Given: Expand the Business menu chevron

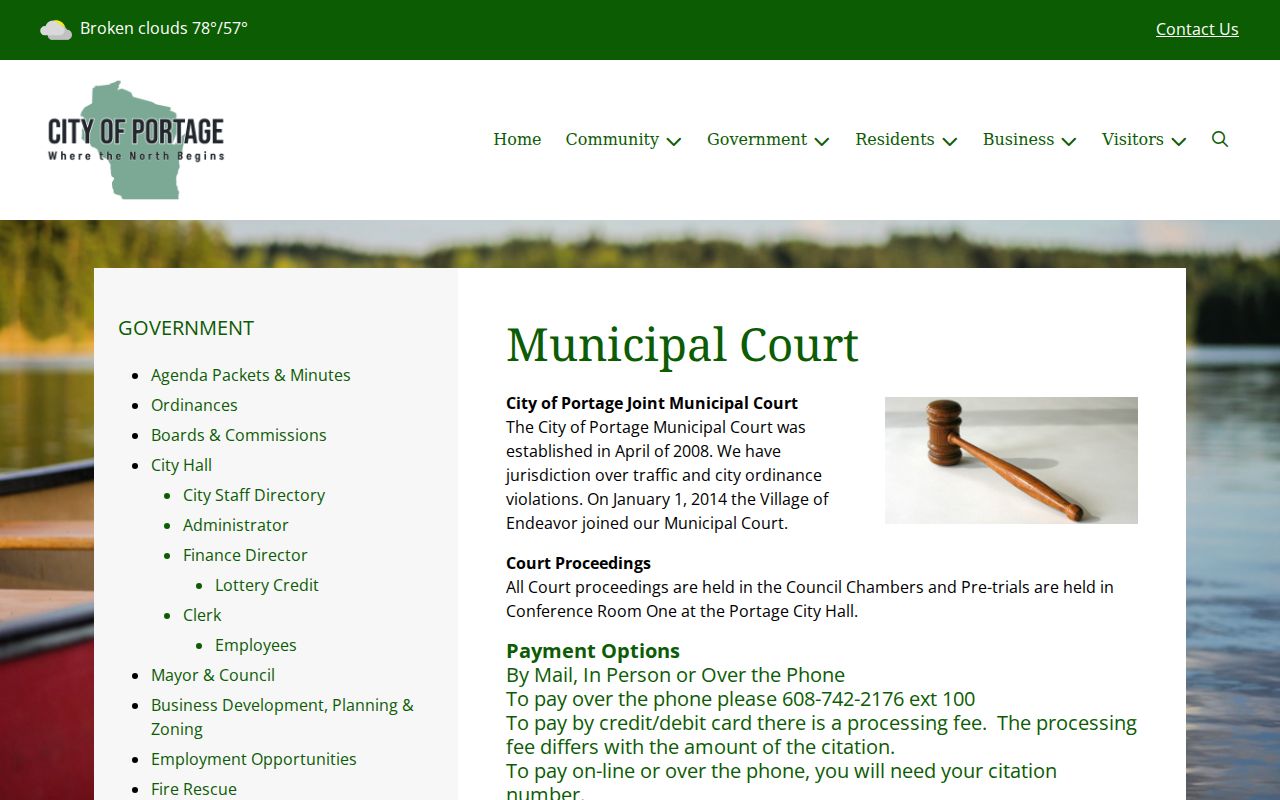Looking at the screenshot, I should pyautogui.click(x=1069, y=141).
